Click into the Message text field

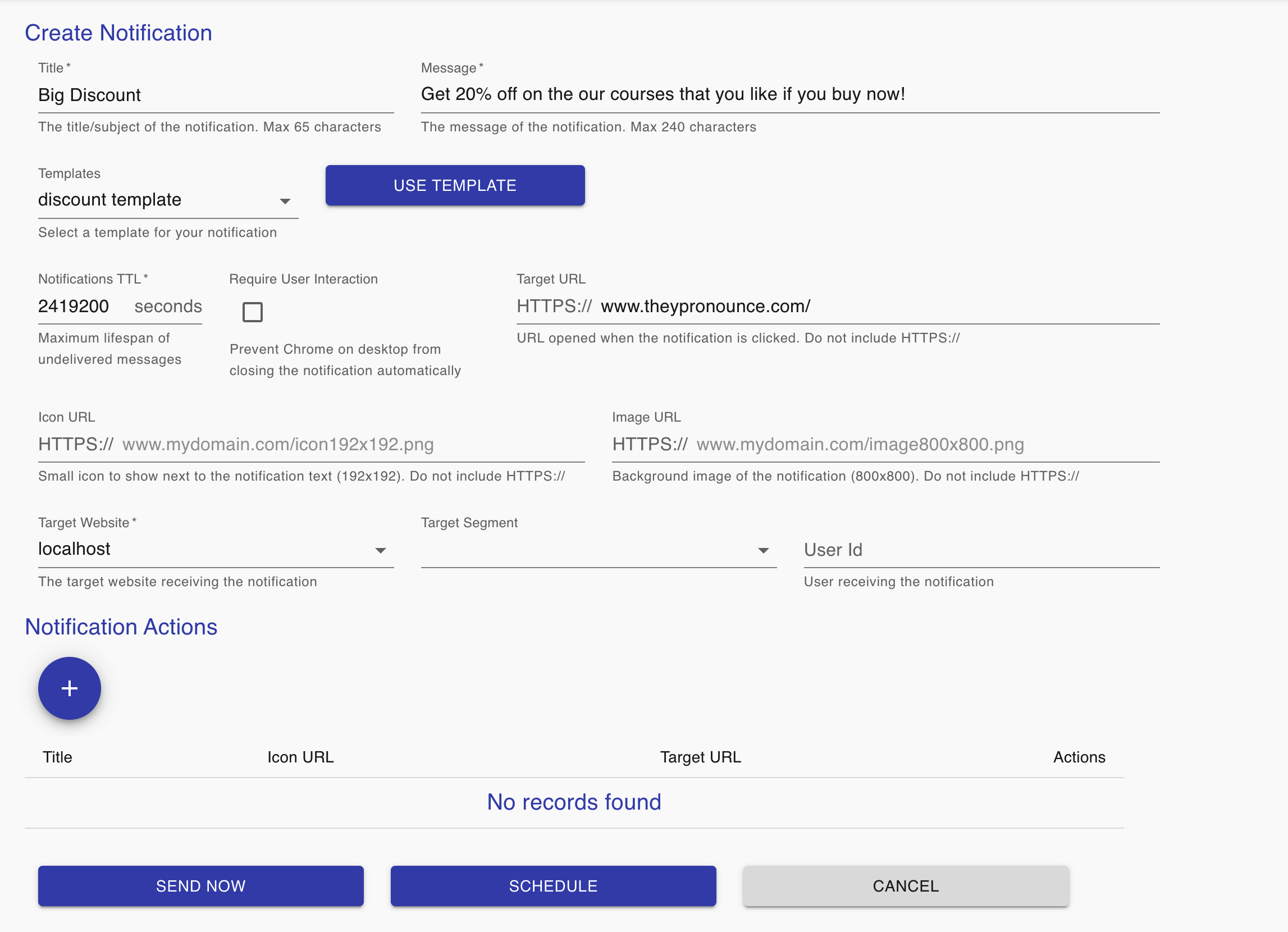point(789,94)
